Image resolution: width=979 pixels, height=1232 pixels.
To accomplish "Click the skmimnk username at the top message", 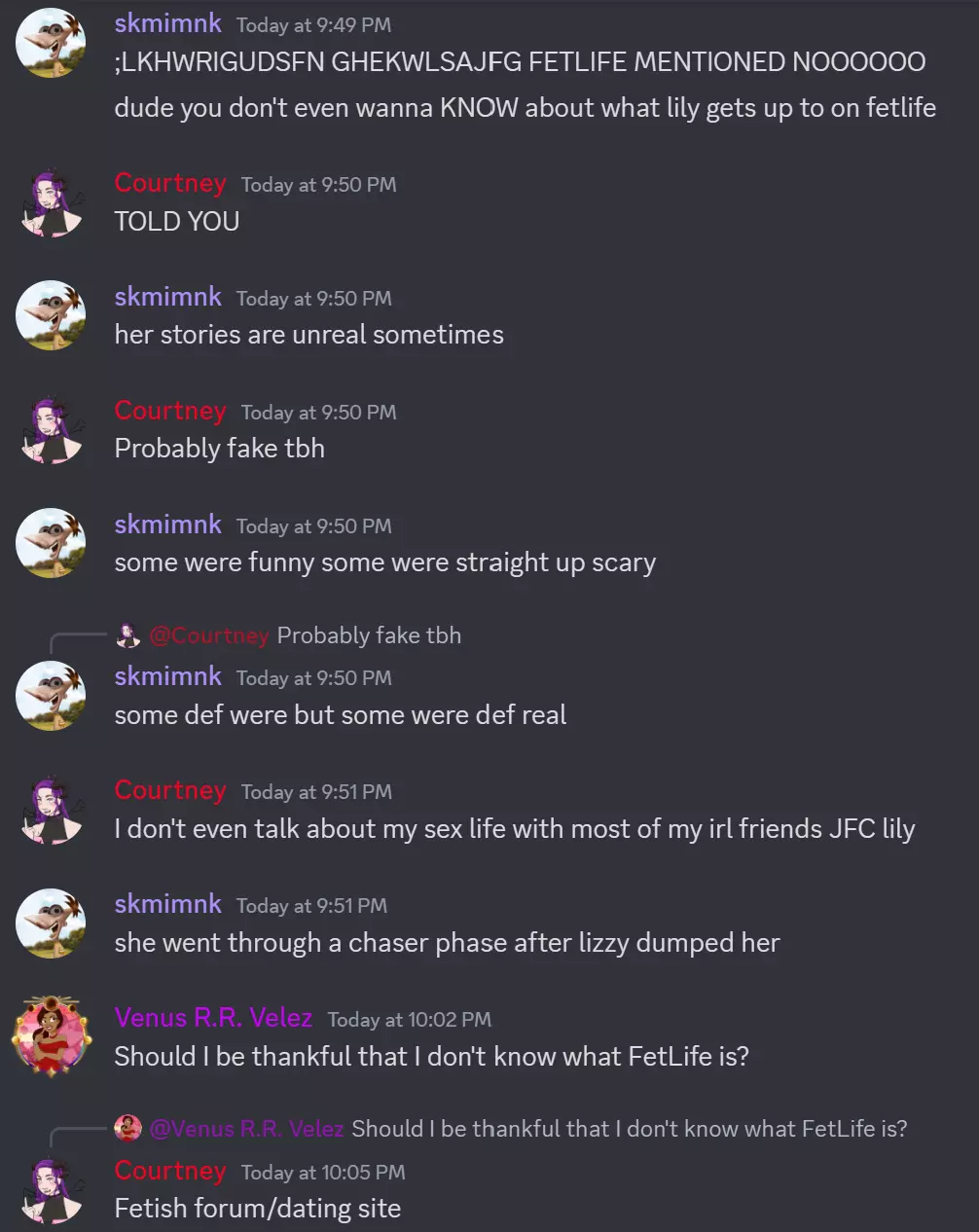I will 167,23.
